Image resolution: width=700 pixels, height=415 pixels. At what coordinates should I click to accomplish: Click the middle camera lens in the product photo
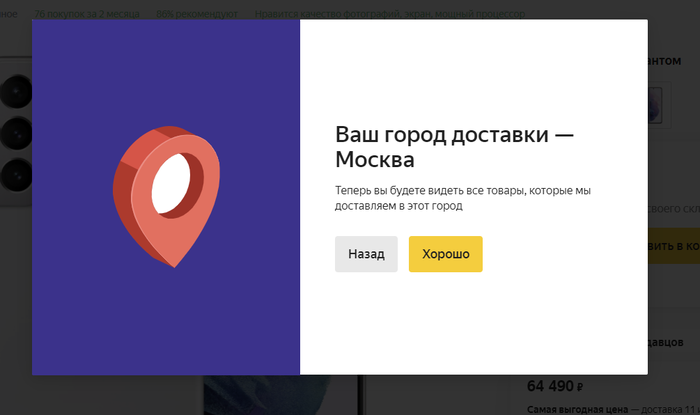pos(16,133)
